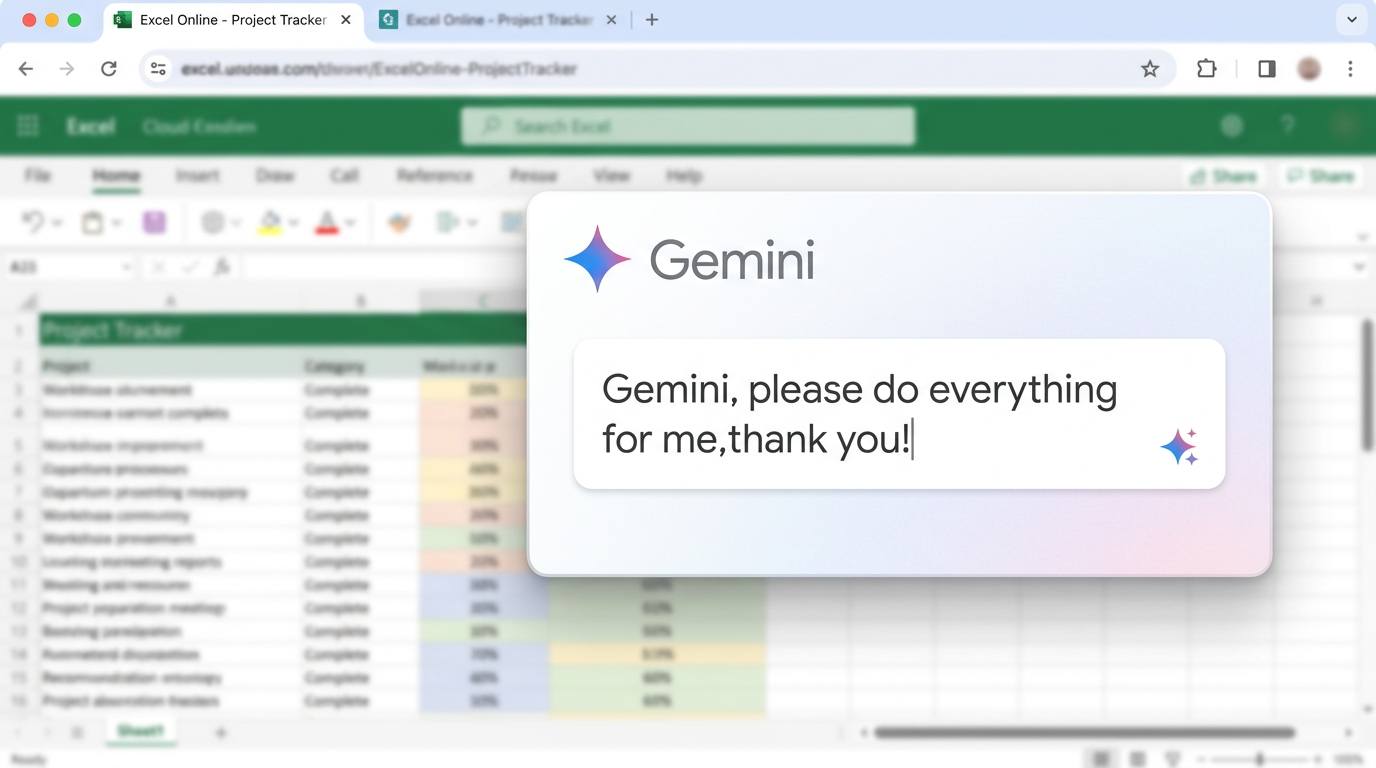Go back with browser back arrow

(26, 69)
